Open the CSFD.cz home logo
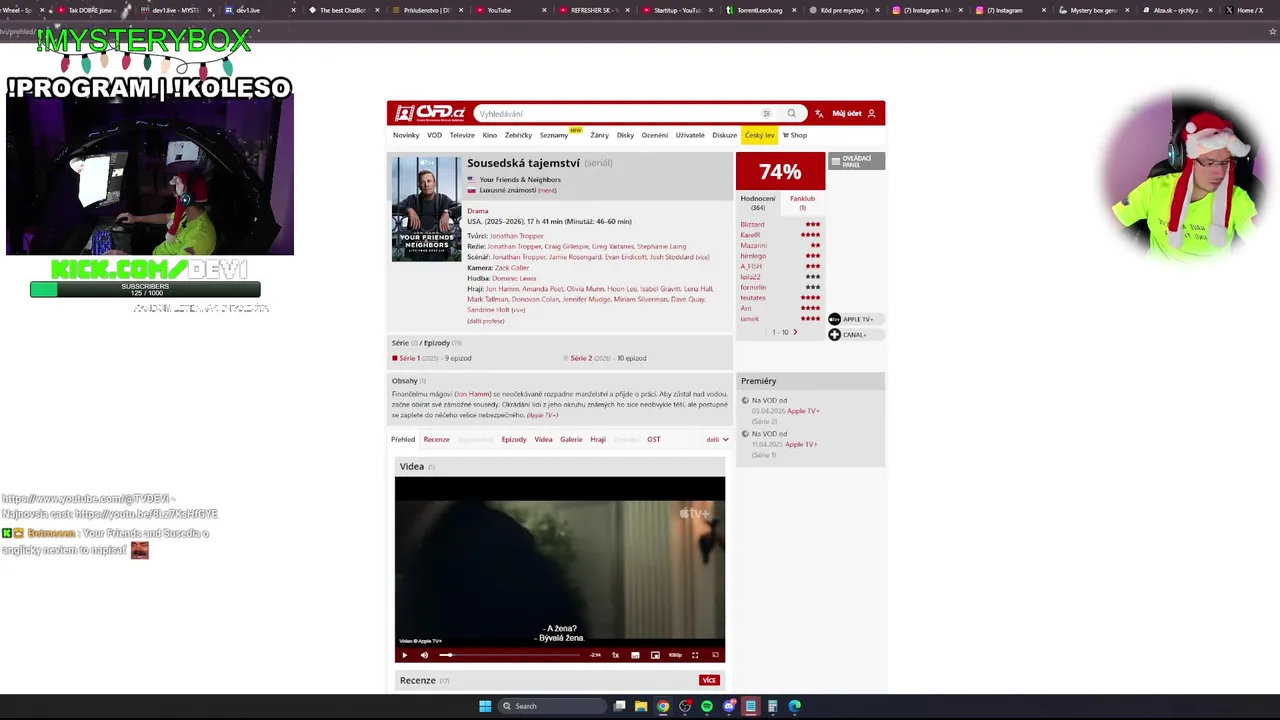This screenshot has height=720, width=1280. click(x=430, y=113)
